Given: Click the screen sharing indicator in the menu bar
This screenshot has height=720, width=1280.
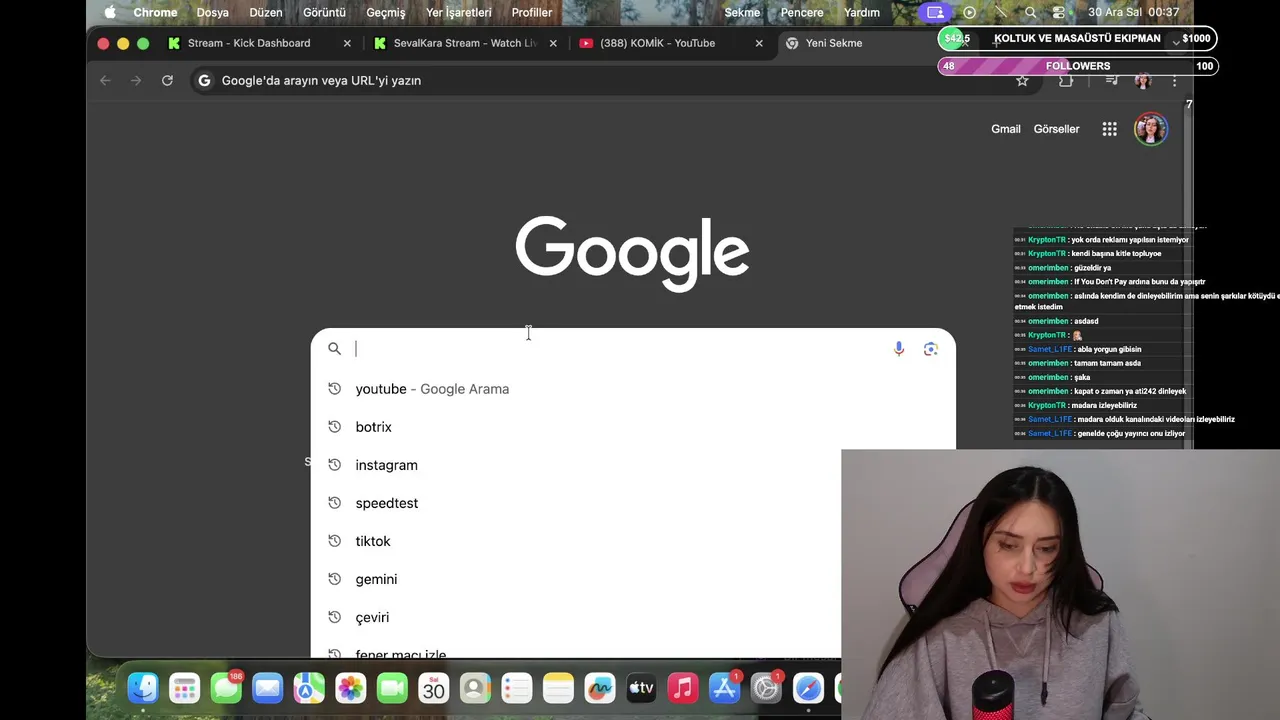Looking at the screenshot, I should coord(935,12).
